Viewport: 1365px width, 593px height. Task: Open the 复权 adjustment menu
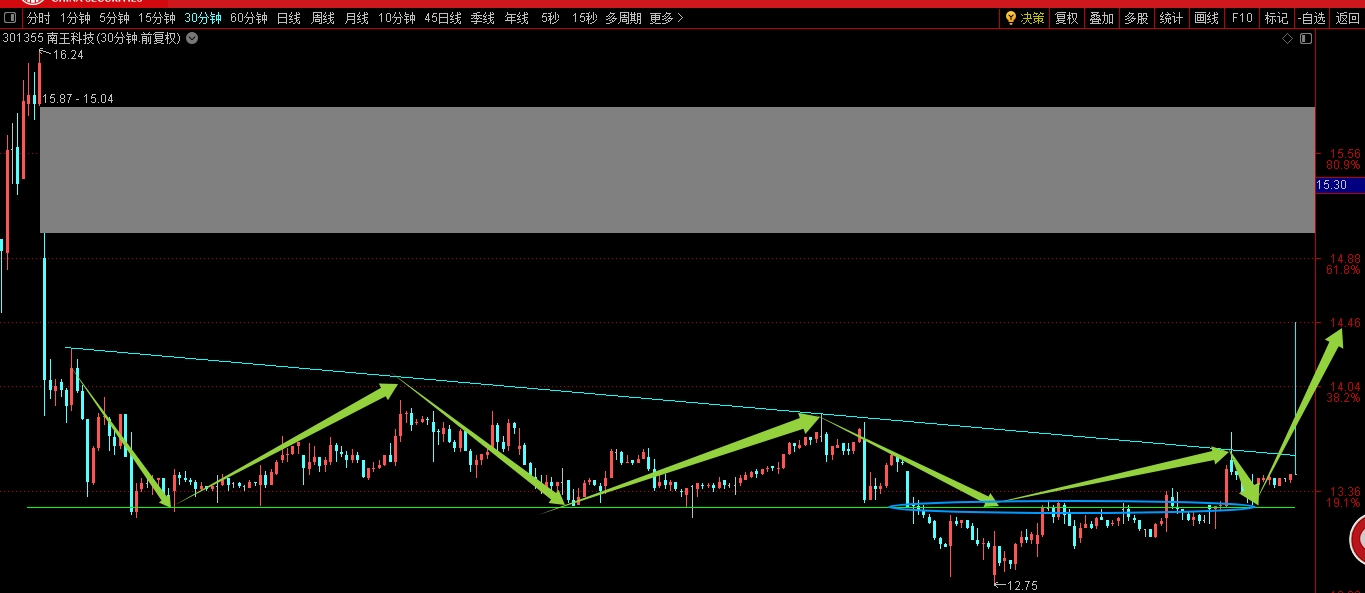[1067, 18]
